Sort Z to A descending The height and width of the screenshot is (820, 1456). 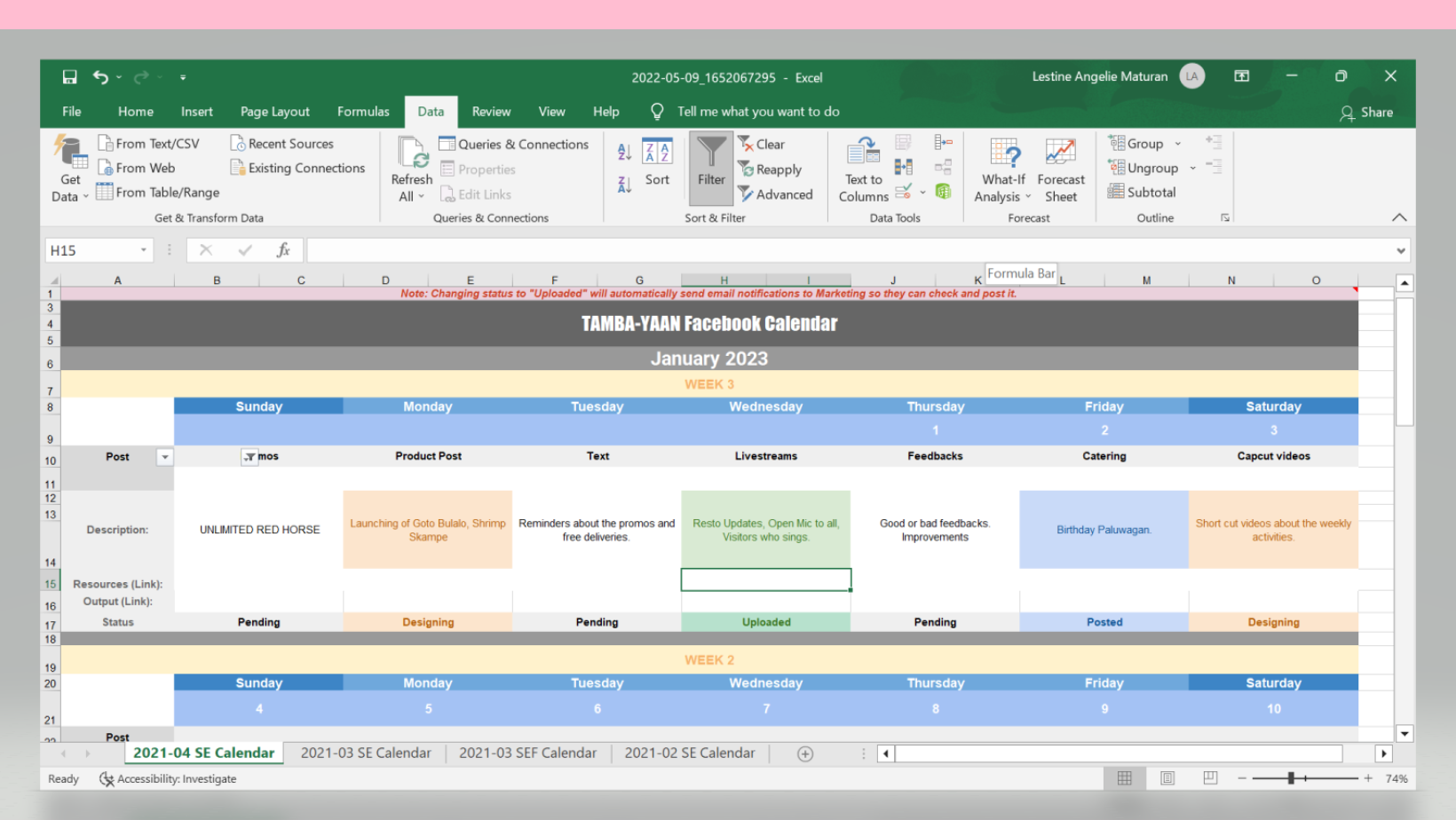[624, 184]
